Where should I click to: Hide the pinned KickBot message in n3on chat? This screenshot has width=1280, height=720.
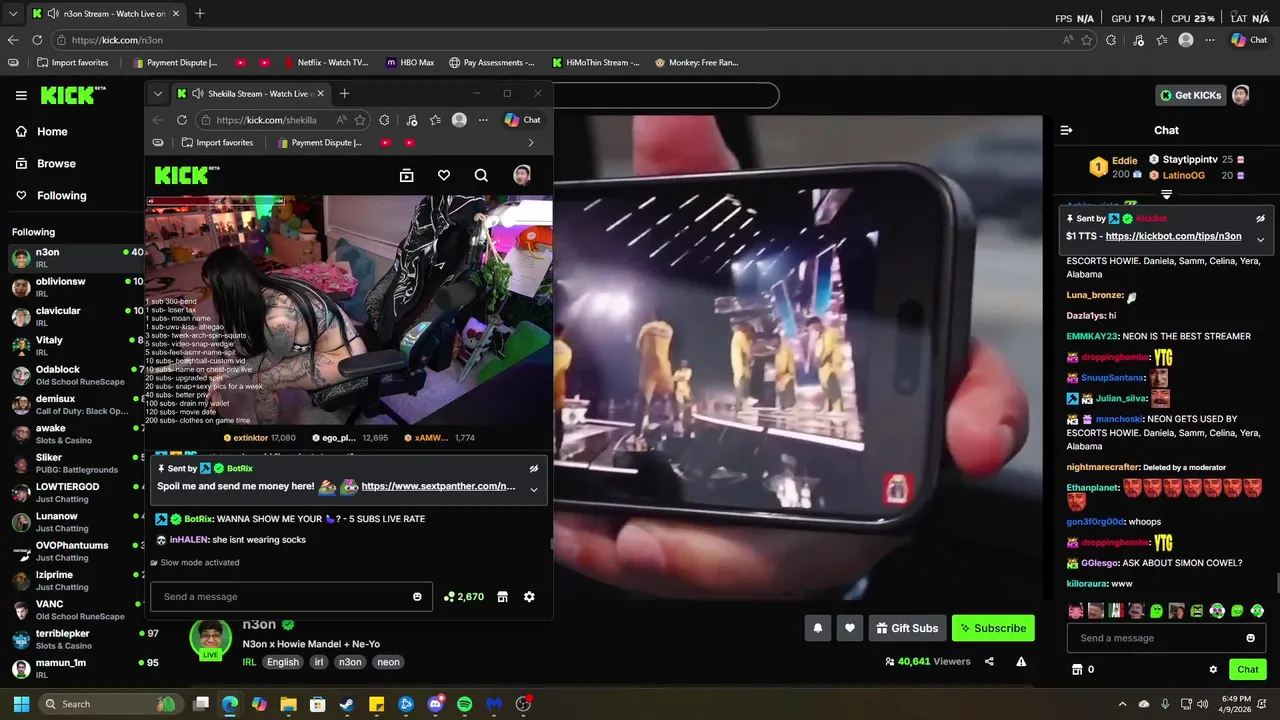click(1260, 218)
